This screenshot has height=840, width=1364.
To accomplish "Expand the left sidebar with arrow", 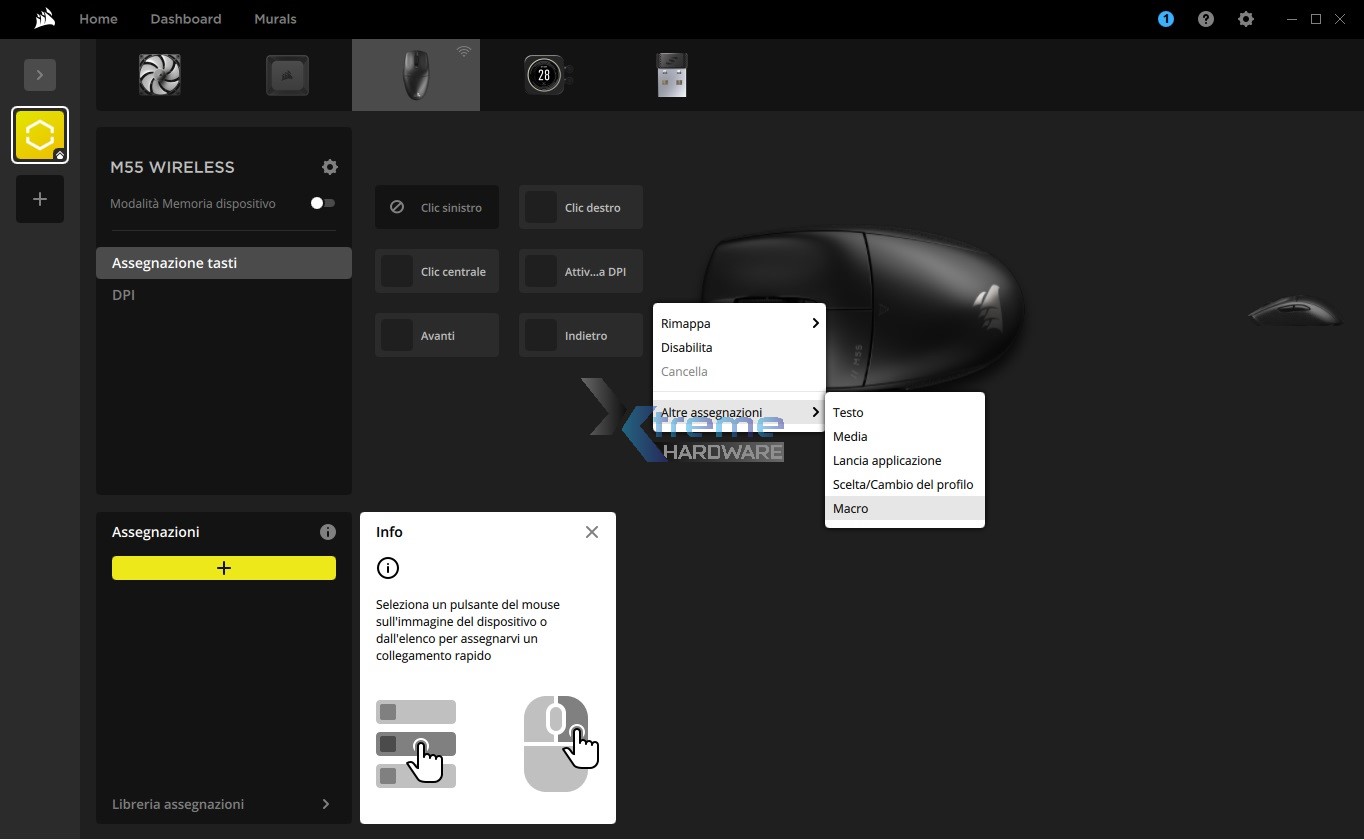I will pos(40,75).
